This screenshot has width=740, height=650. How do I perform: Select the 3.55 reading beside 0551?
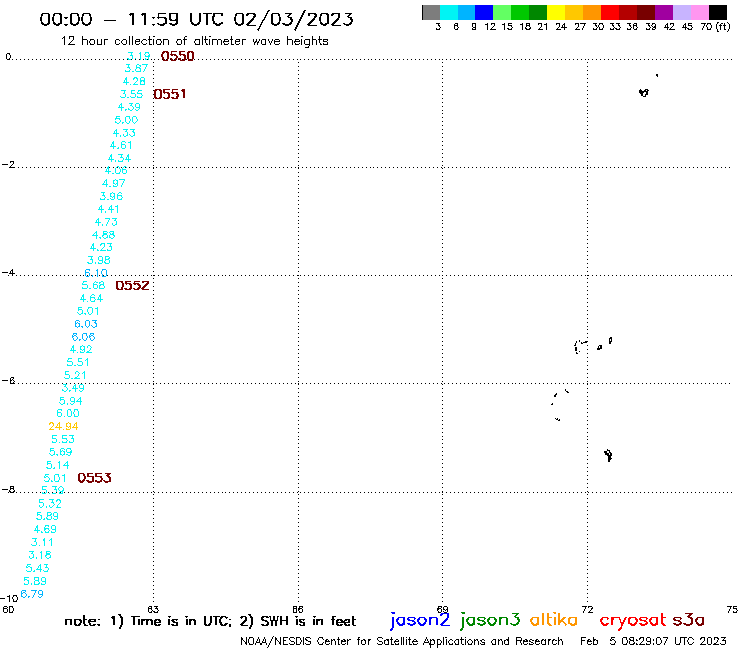[x=131, y=94]
